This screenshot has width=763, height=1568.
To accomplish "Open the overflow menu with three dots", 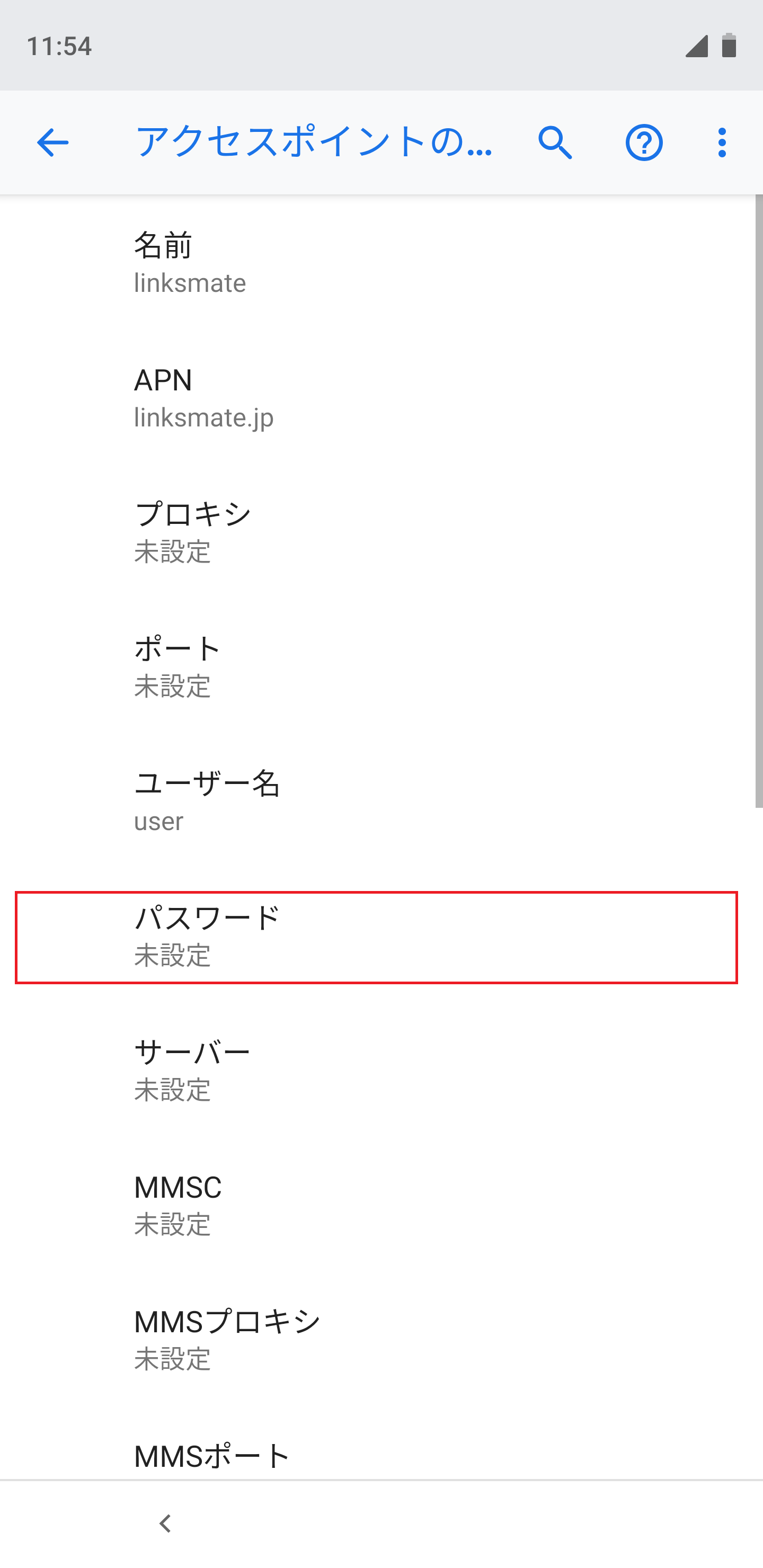I will coord(722,142).
